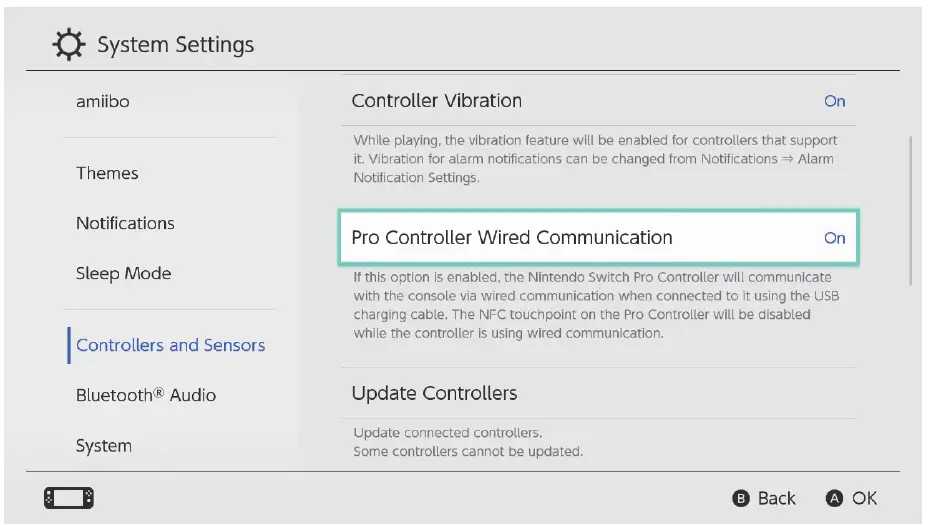Image resolution: width=933 pixels, height=525 pixels.
Task: Open the amiibo settings section
Action: pyautogui.click(x=103, y=101)
